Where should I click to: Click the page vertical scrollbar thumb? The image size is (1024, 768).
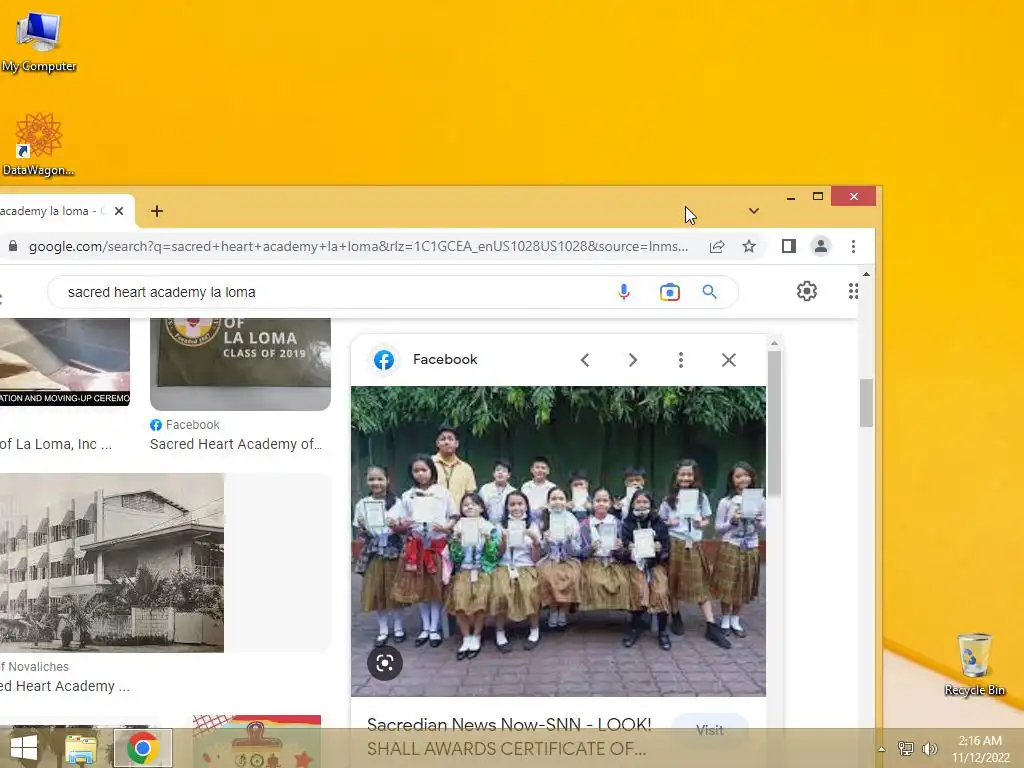pos(866,403)
